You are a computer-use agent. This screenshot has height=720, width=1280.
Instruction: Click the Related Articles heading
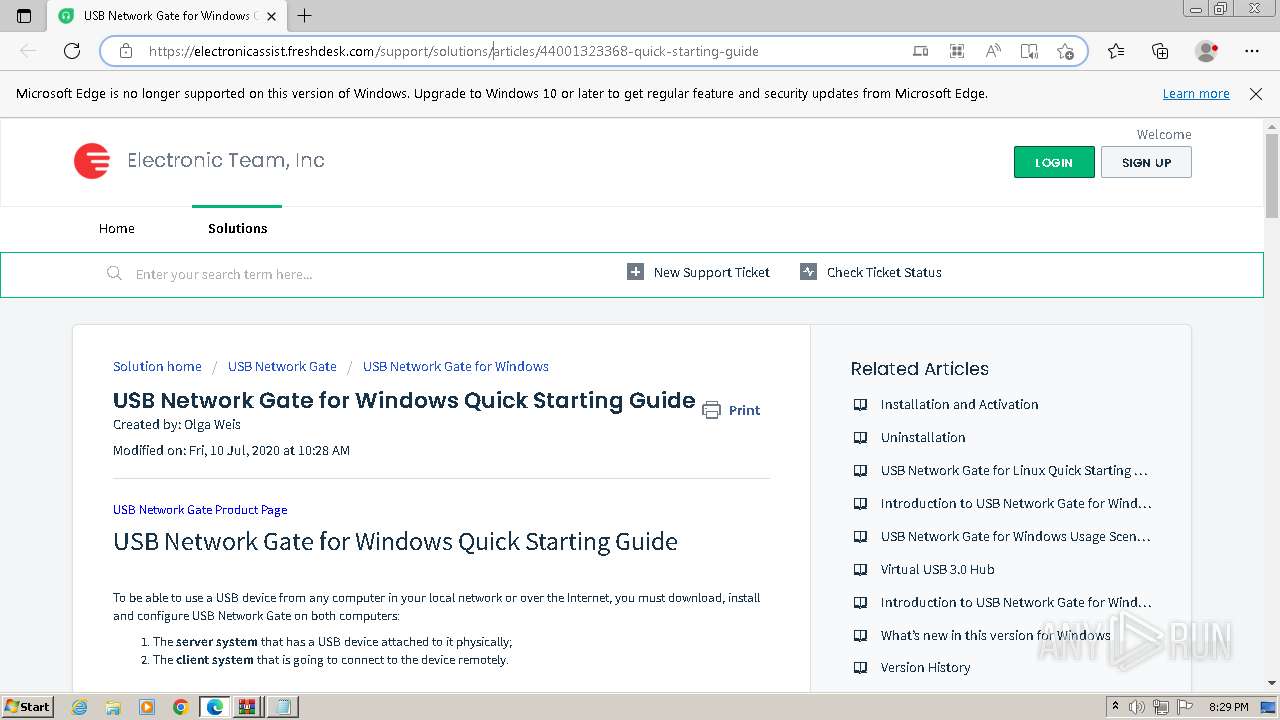pyautogui.click(x=919, y=369)
